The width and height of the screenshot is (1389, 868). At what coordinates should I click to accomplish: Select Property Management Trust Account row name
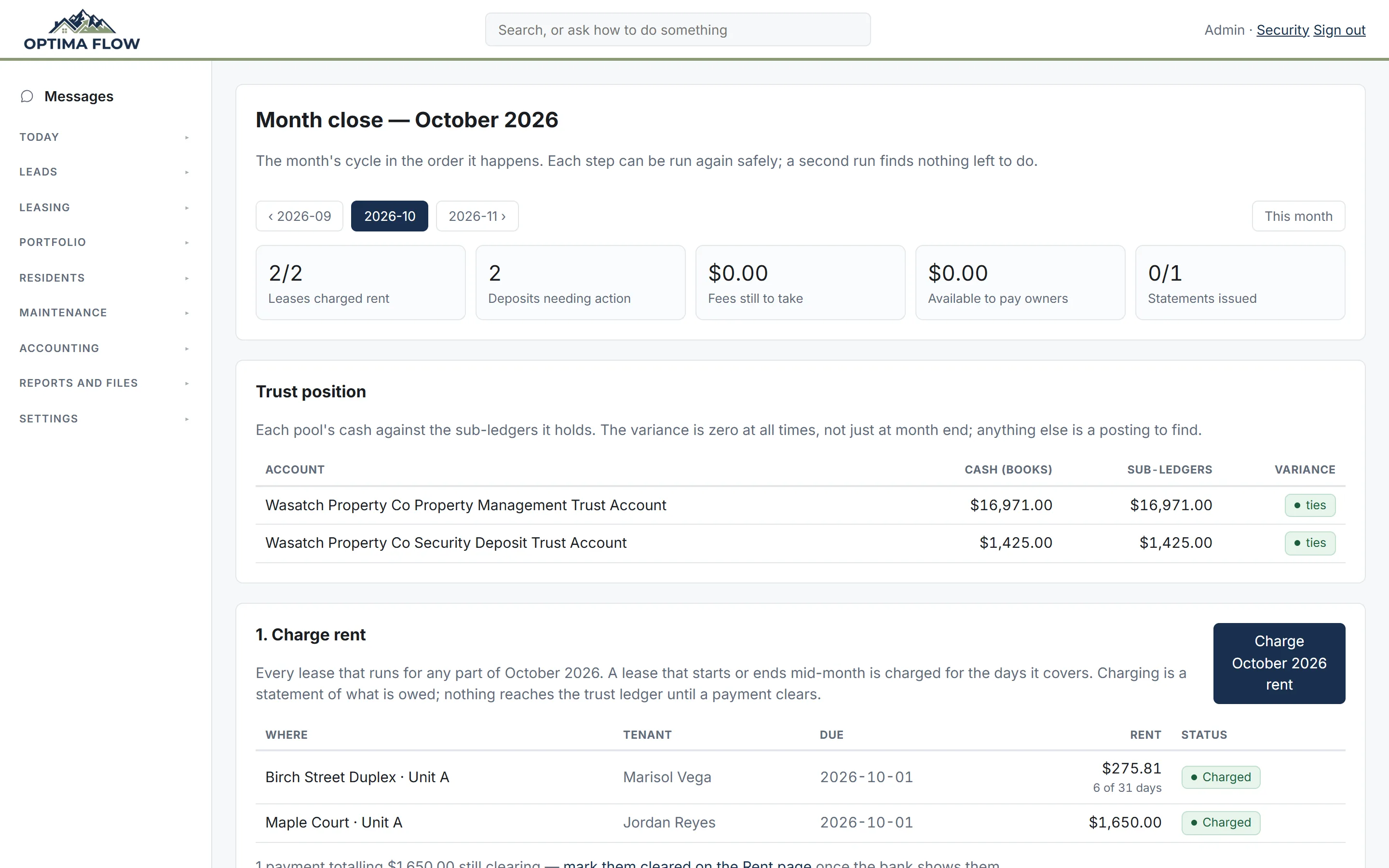(x=465, y=505)
